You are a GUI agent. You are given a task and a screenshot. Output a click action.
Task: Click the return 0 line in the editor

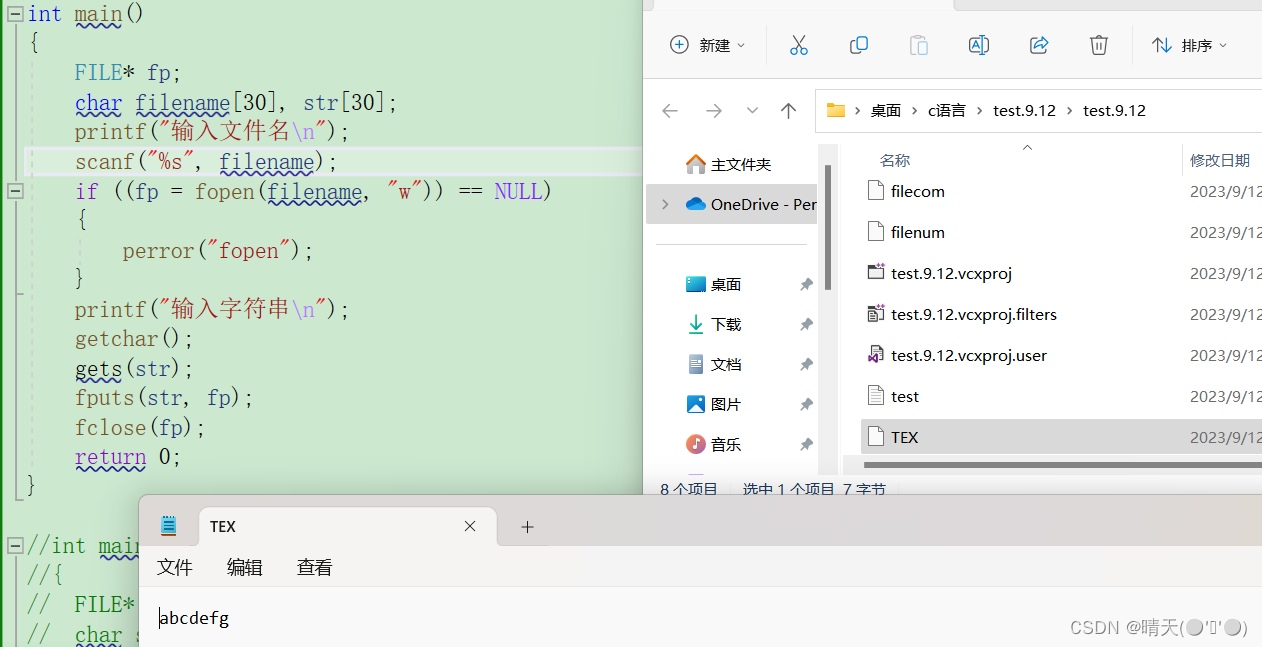(x=128, y=457)
